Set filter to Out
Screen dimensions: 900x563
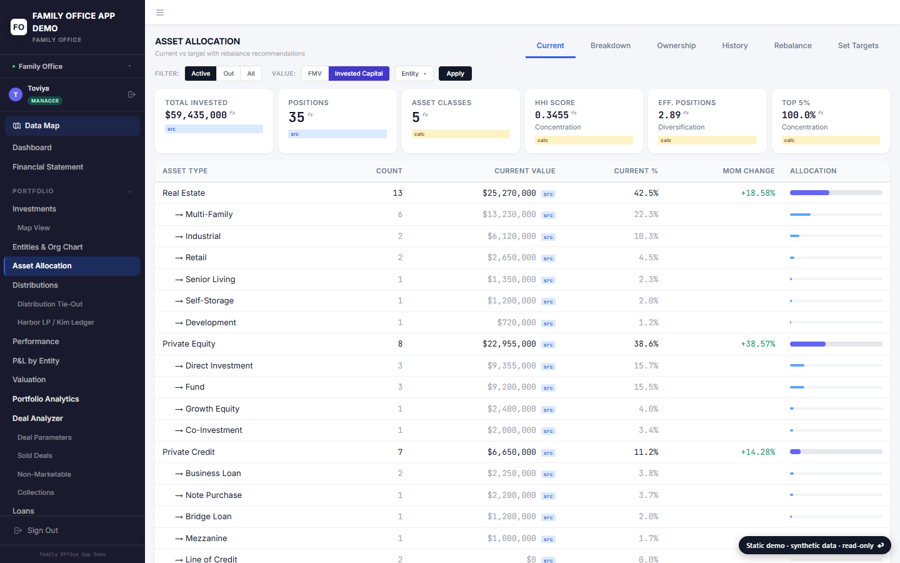[x=228, y=73]
